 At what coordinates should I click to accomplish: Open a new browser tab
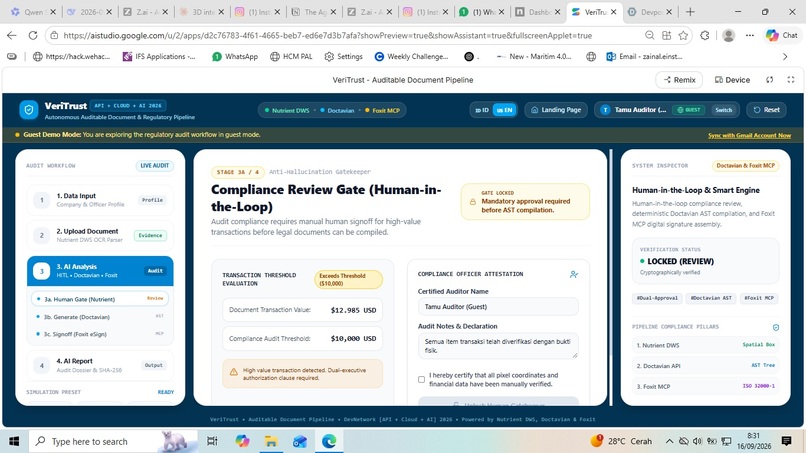tap(690, 11)
